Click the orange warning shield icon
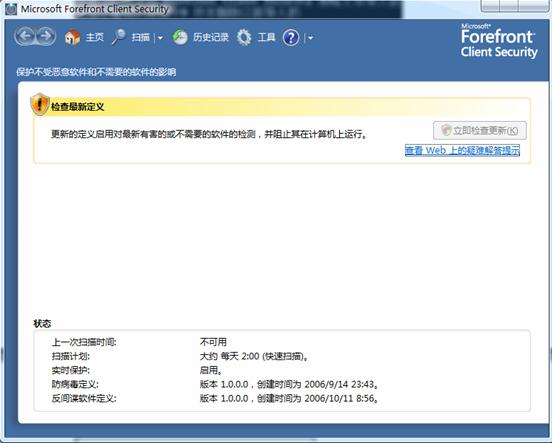Screen dimensions: 552x443 coord(39,104)
